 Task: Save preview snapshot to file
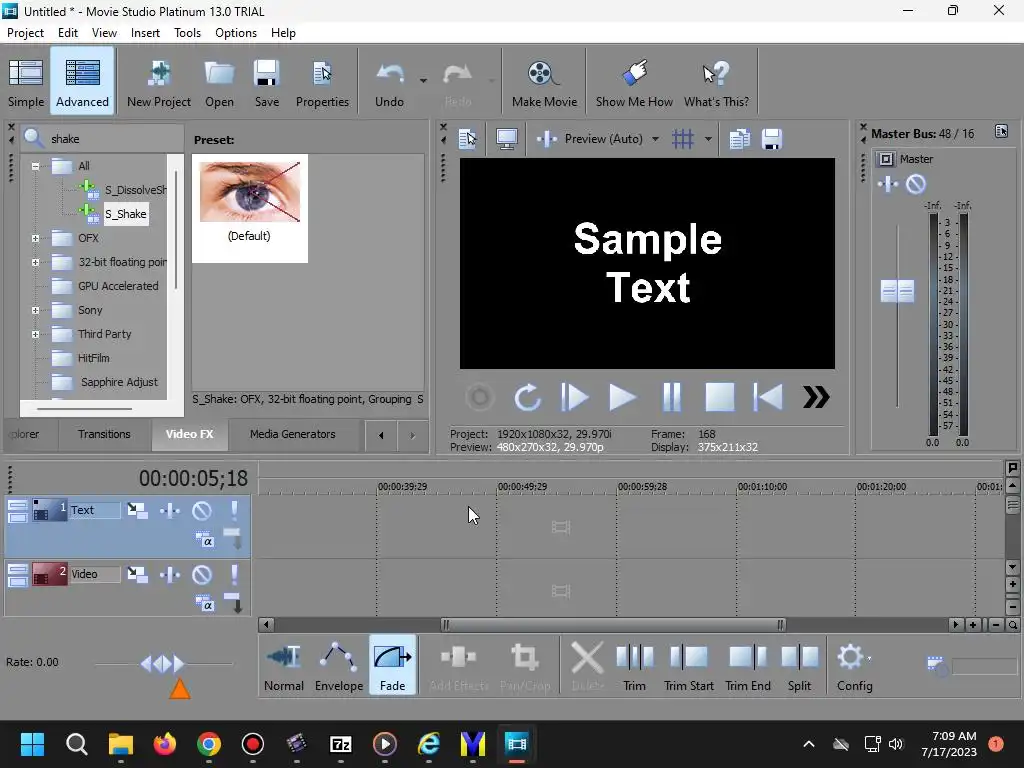[x=771, y=139]
